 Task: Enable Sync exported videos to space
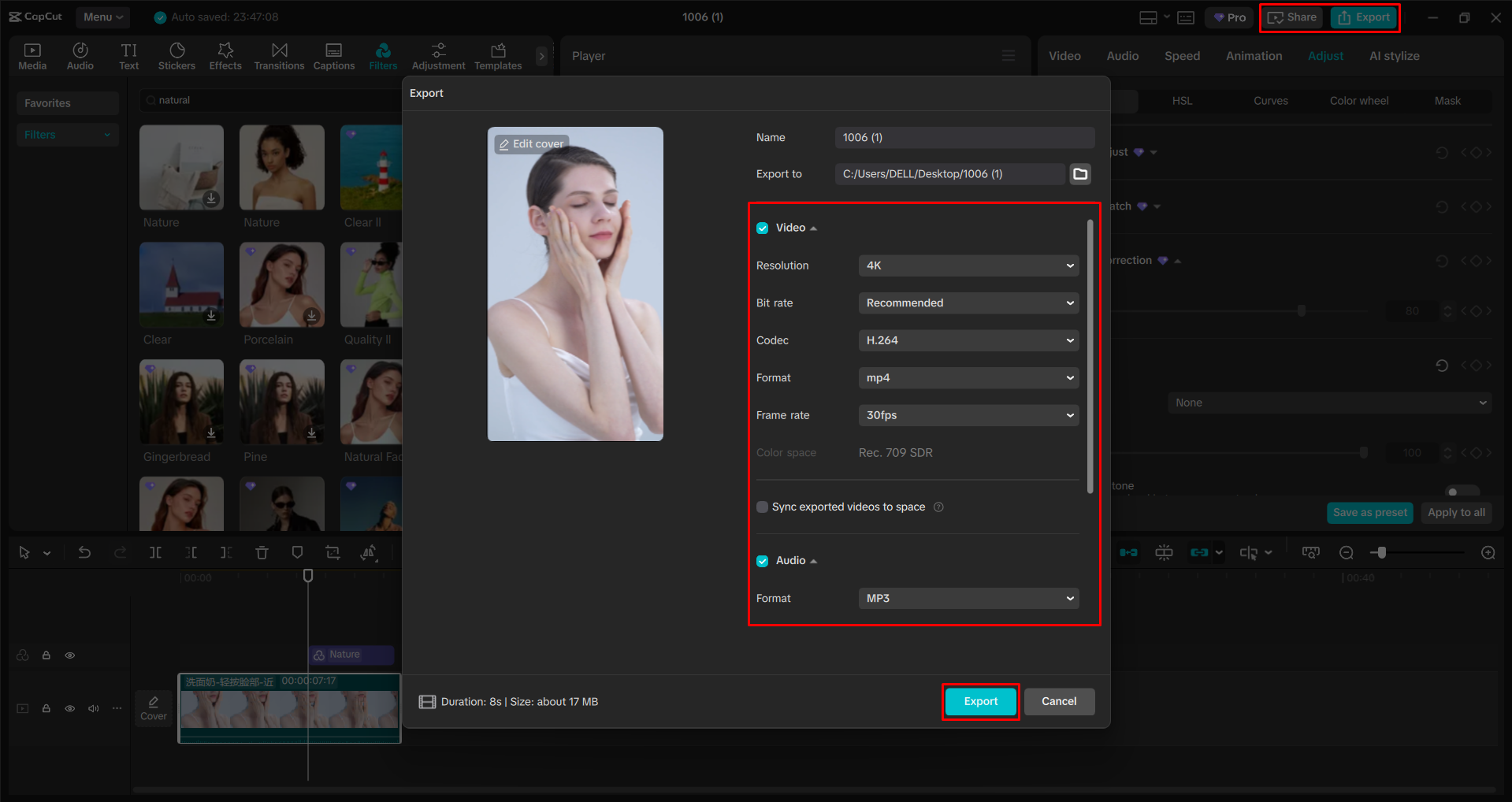click(x=762, y=507)
